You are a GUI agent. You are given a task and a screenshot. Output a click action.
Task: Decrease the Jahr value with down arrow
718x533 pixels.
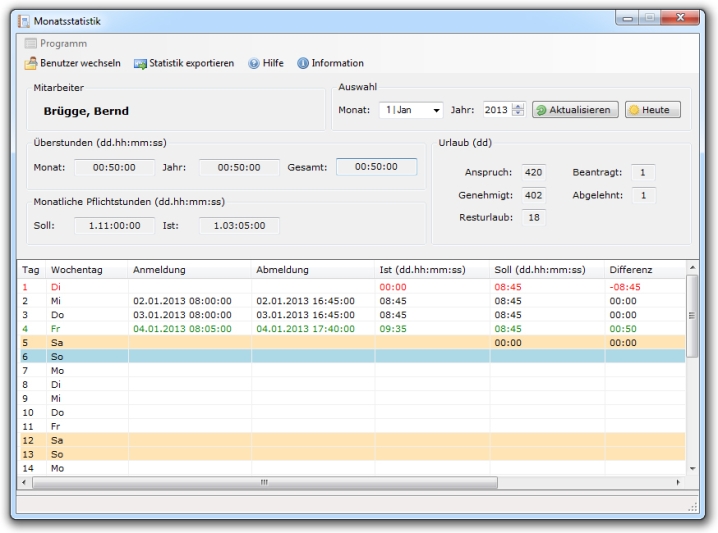(x=518, y=114)
